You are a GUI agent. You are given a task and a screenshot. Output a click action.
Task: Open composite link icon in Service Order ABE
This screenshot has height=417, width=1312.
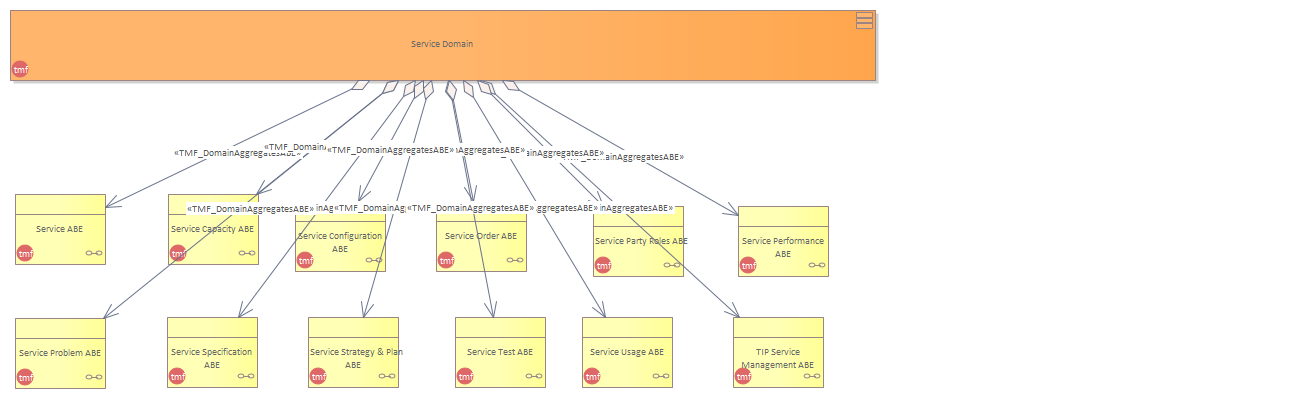(x=515, y=260)
